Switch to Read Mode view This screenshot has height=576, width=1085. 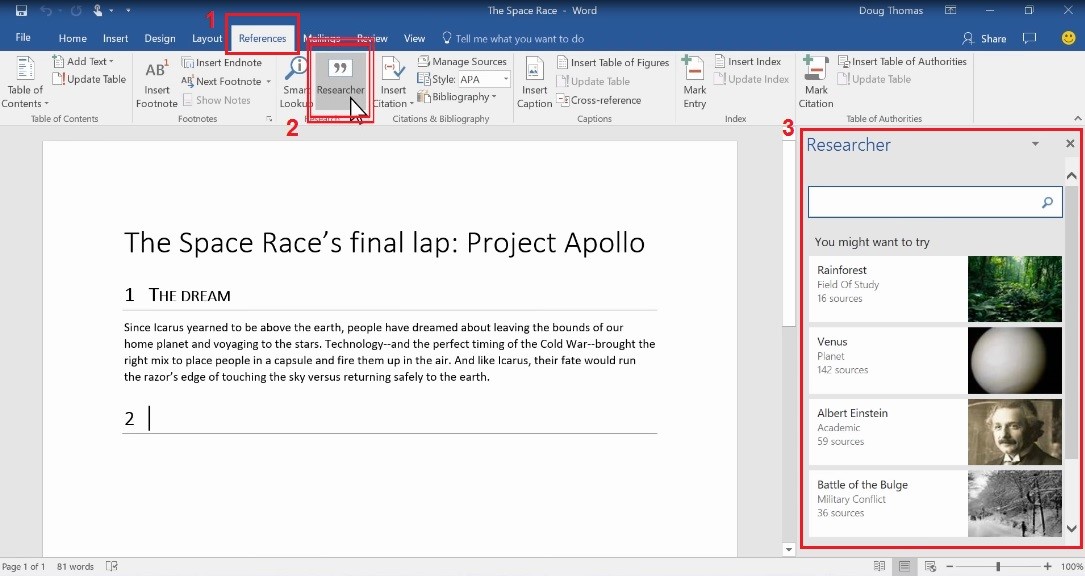pos(879,566)
